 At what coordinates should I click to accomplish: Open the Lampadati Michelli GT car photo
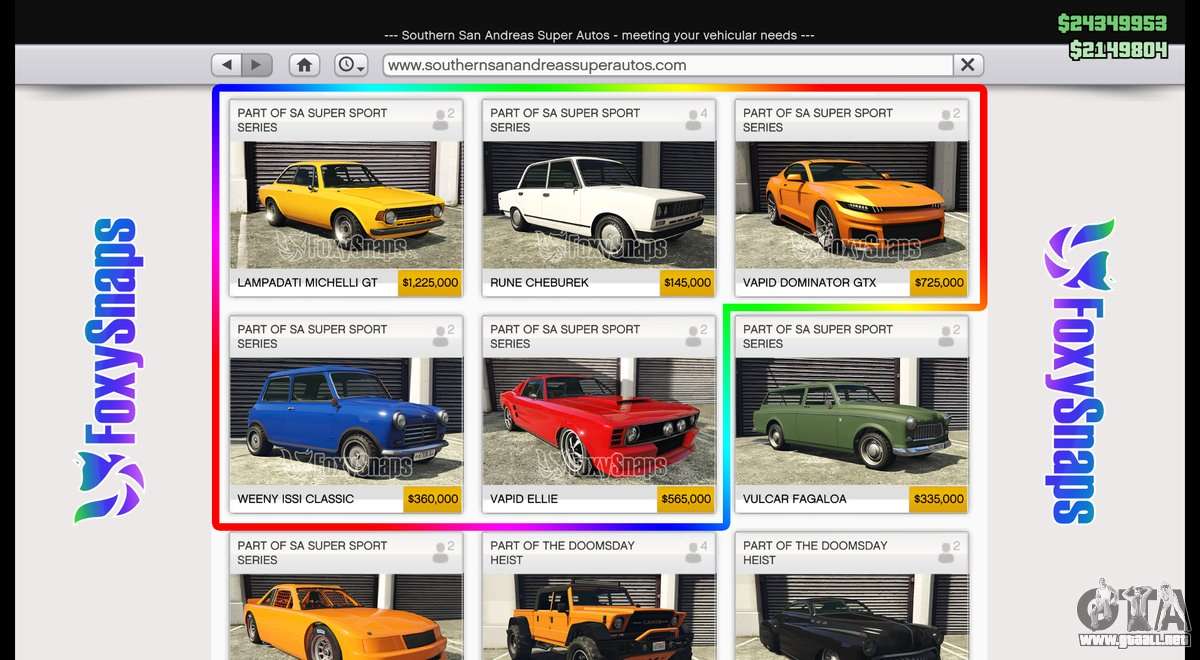346,205
